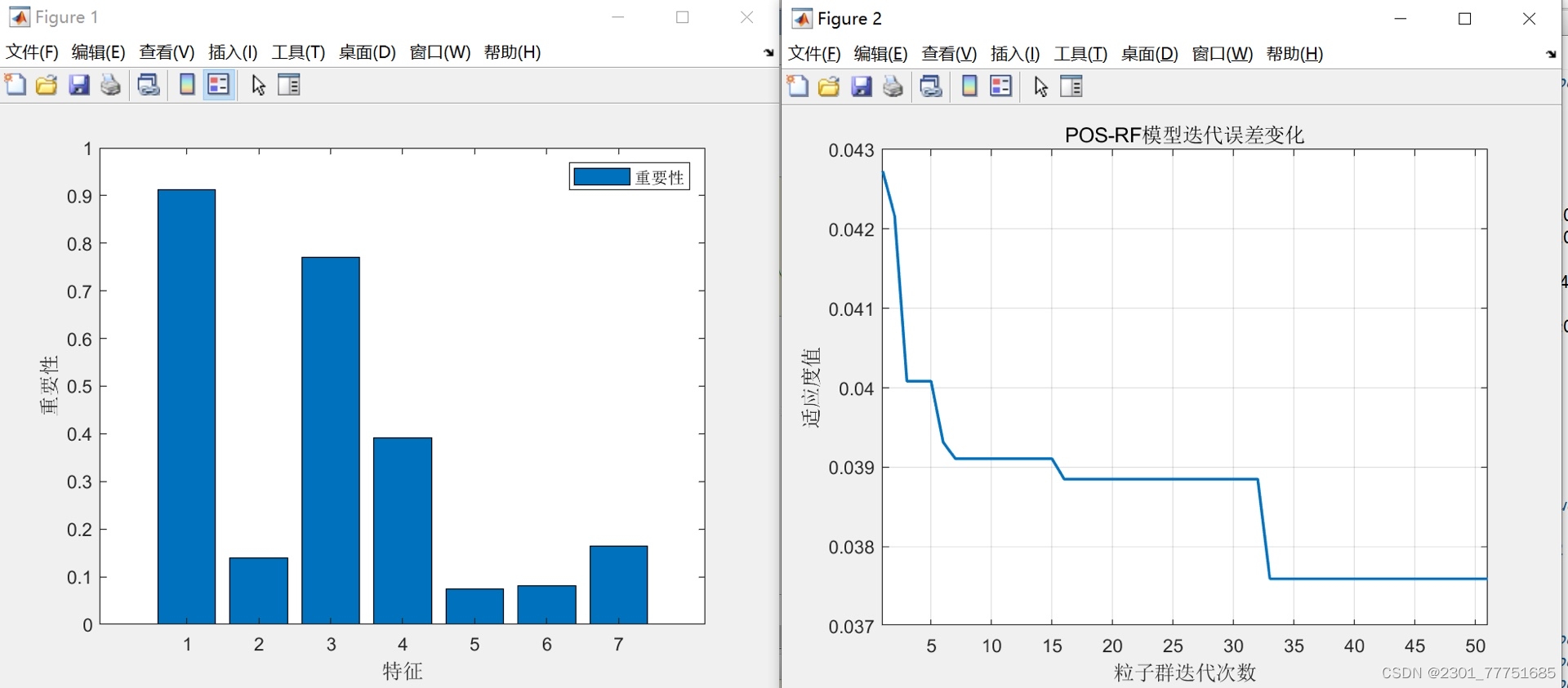The image size is (1568, 688).
Task: Click dock arrow in Figure 1 menu bar
Action: (x=768, y=53)
